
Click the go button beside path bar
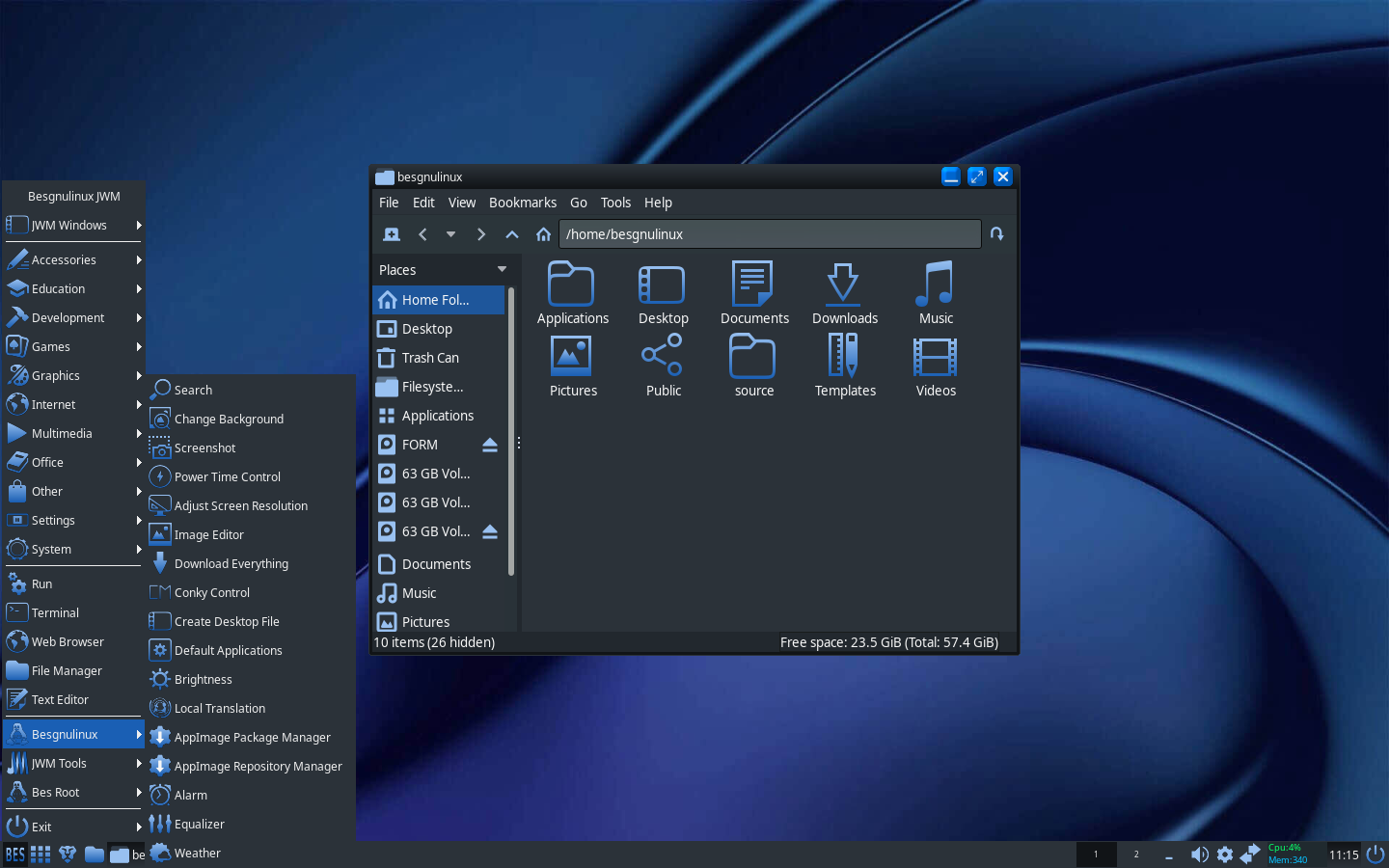(x=997, y=234)
